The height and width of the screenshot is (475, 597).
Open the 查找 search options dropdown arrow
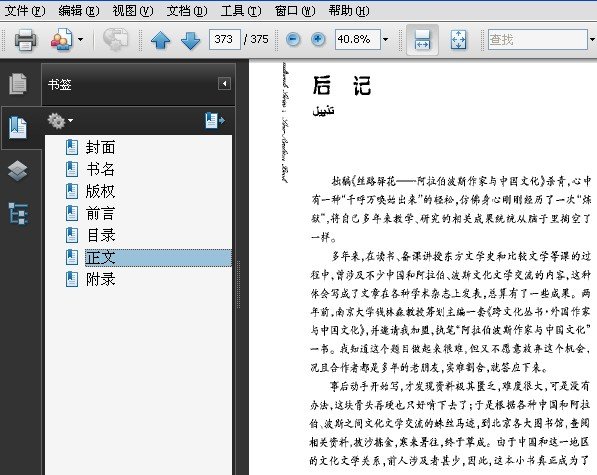click(592, 39)
